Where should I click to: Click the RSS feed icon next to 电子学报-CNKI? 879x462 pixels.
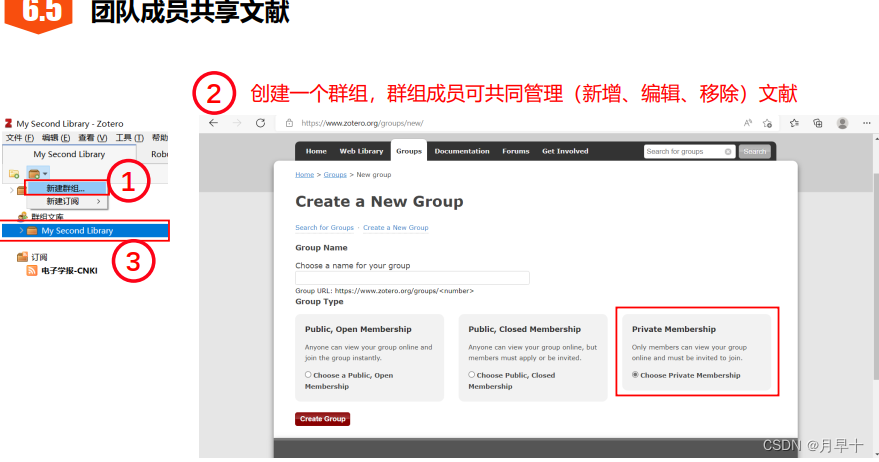pos(32,271)
